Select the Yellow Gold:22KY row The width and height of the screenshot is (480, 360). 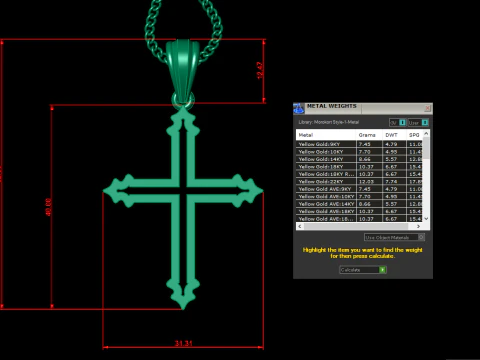pos(359,181)
